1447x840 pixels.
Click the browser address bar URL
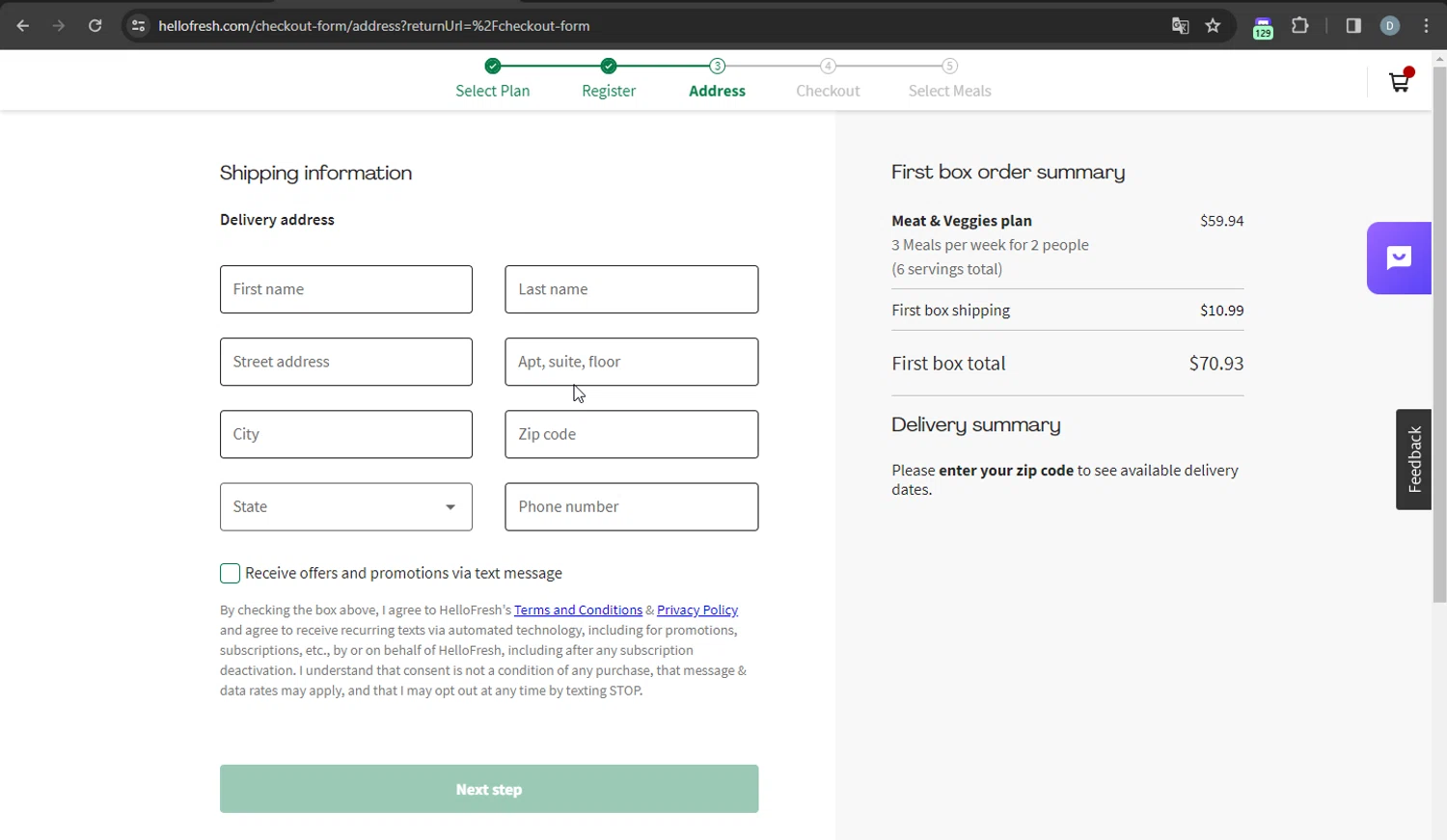(x=374, y=26)
